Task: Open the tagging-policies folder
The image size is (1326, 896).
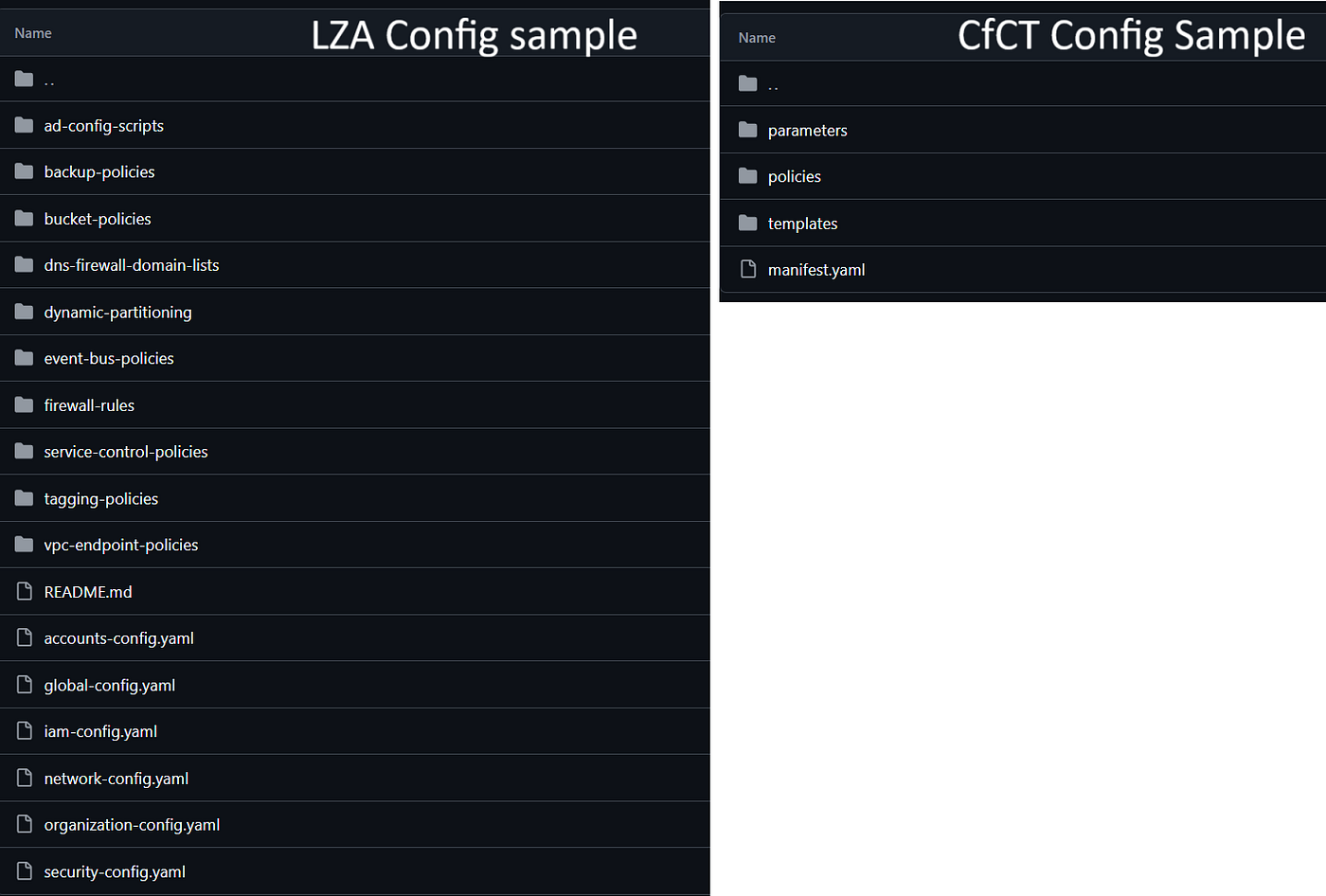Action: [101, 499]
